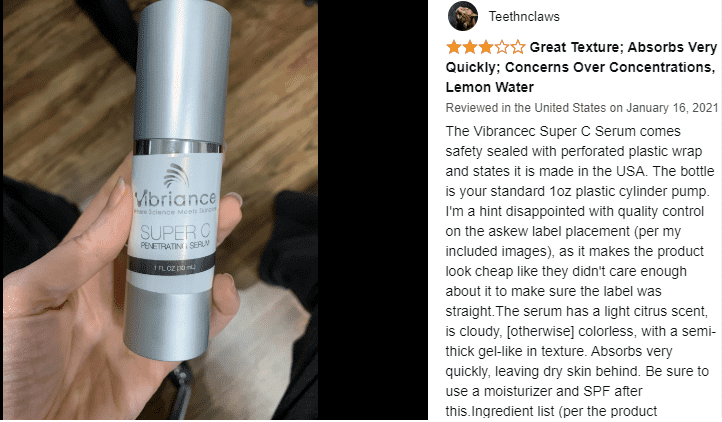Click the fourth empty star outline
The image size is (722, 422).
click(x=502, y=47)
